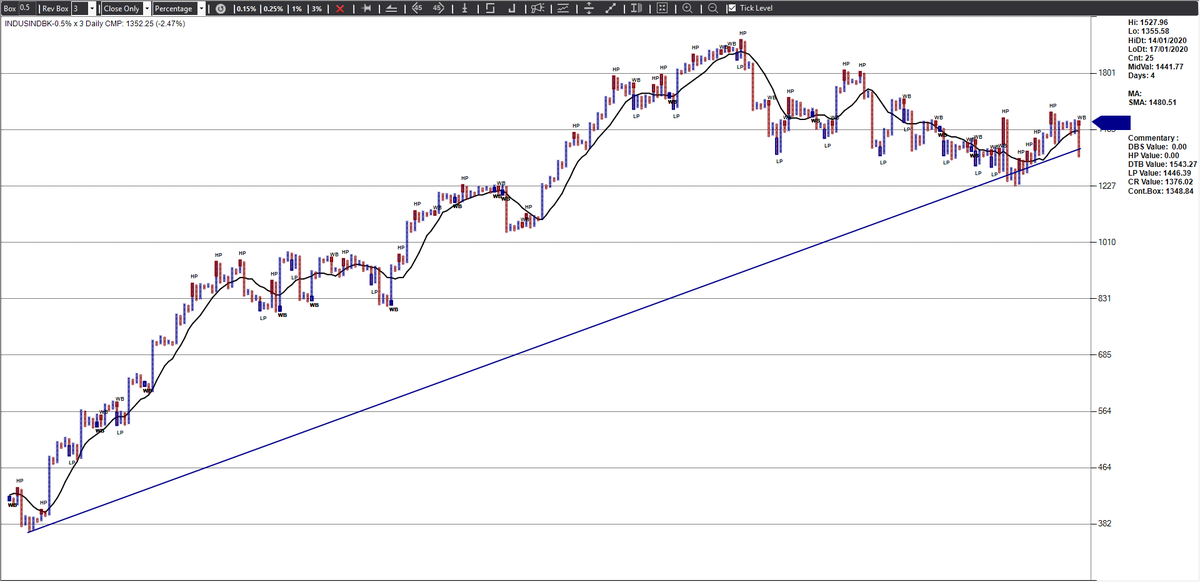Click the SMA: 1480.51 value

[1151, 102]
